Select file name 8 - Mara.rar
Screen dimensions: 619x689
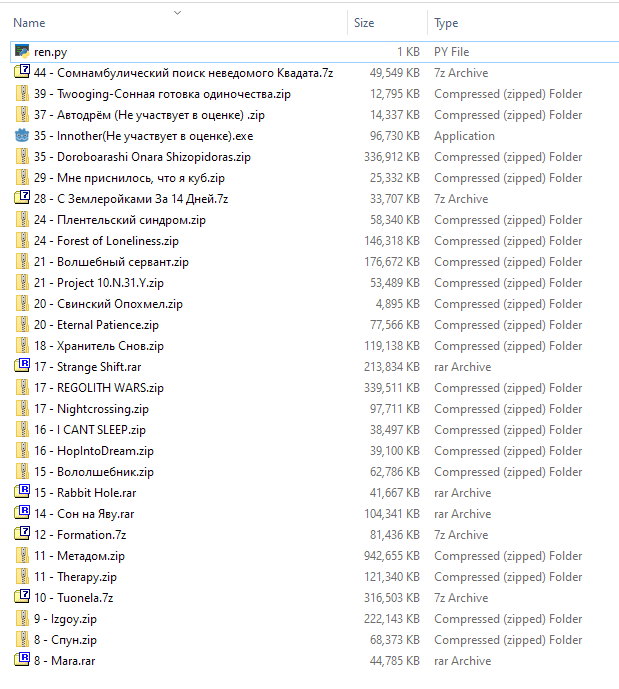pos(65,661)
